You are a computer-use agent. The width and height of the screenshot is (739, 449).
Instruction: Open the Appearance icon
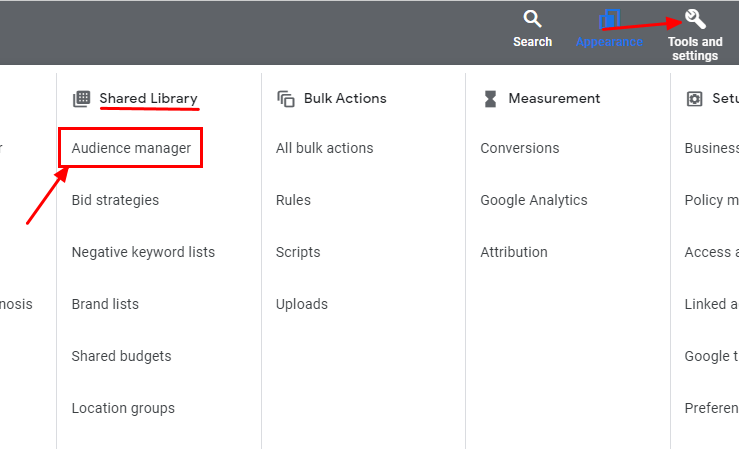coord(609,19)
